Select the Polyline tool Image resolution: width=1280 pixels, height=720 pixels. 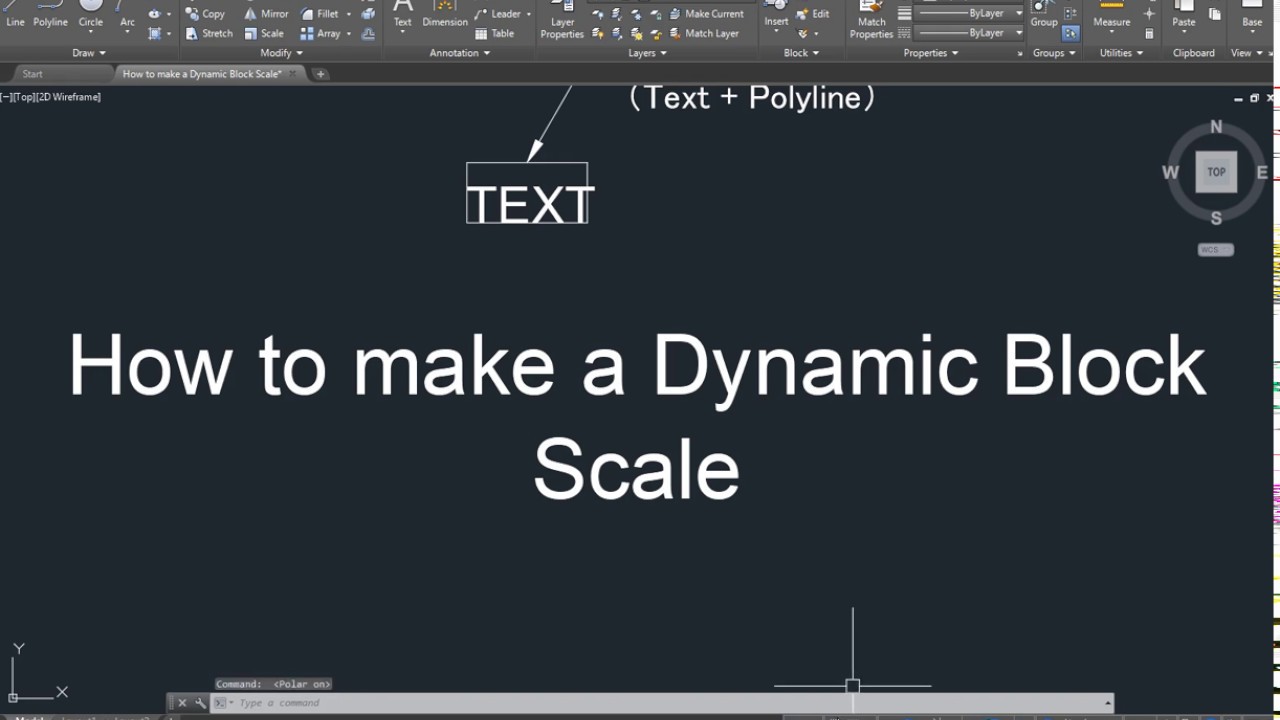(x=50, y=14)
